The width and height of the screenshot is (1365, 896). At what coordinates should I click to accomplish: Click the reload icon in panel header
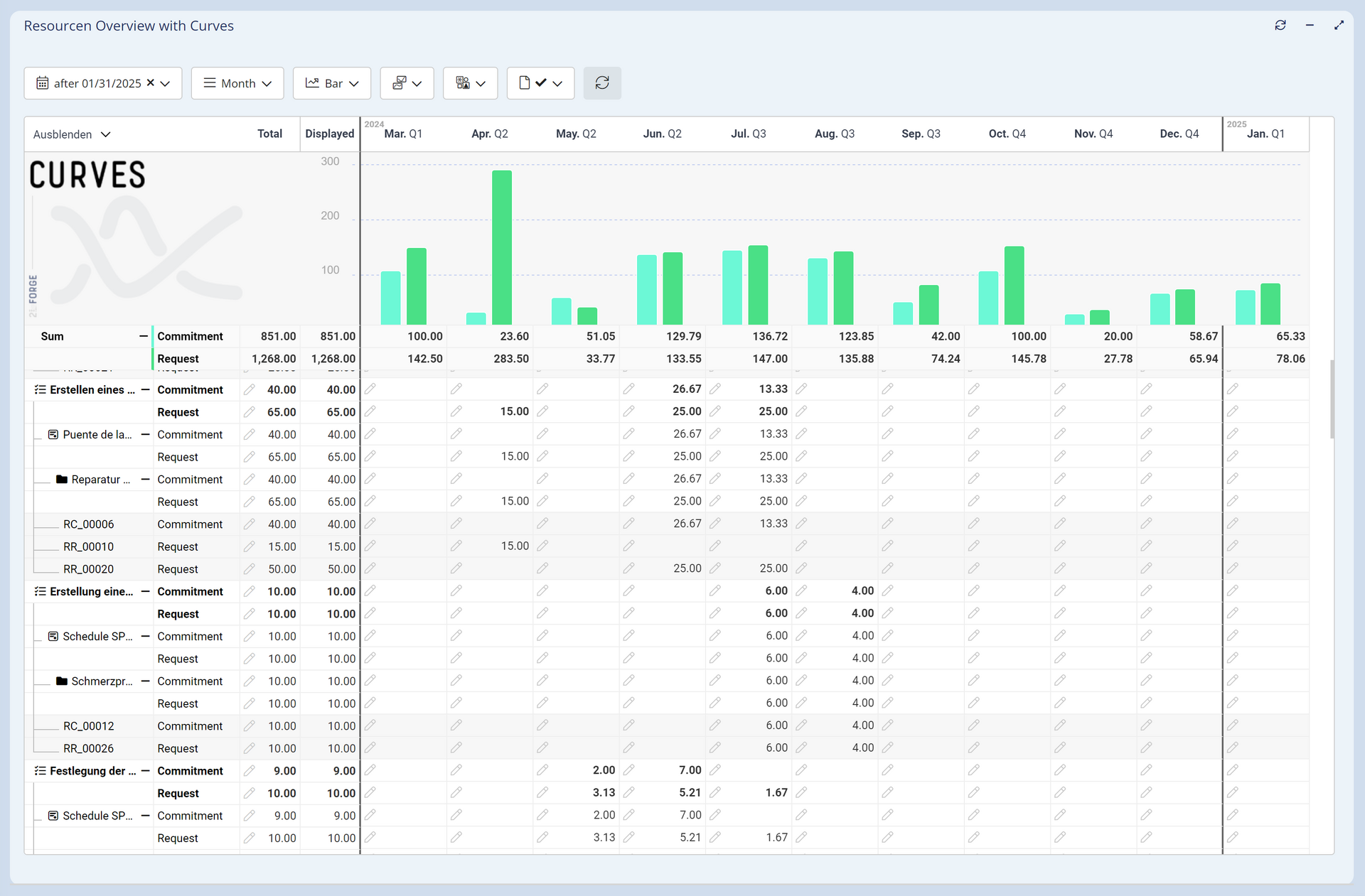(1280, 25)
